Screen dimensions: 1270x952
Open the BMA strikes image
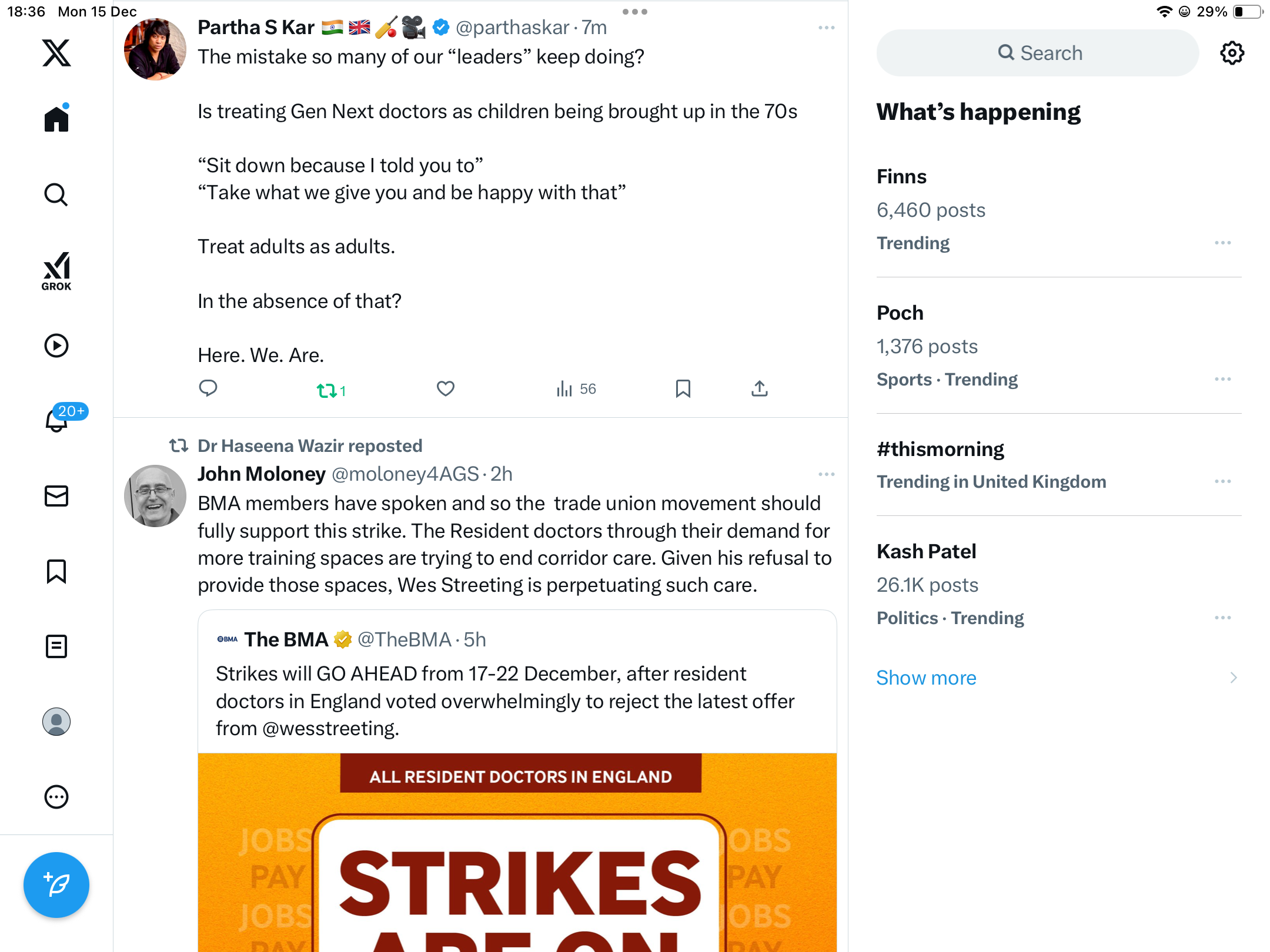(x=517, y=852)
